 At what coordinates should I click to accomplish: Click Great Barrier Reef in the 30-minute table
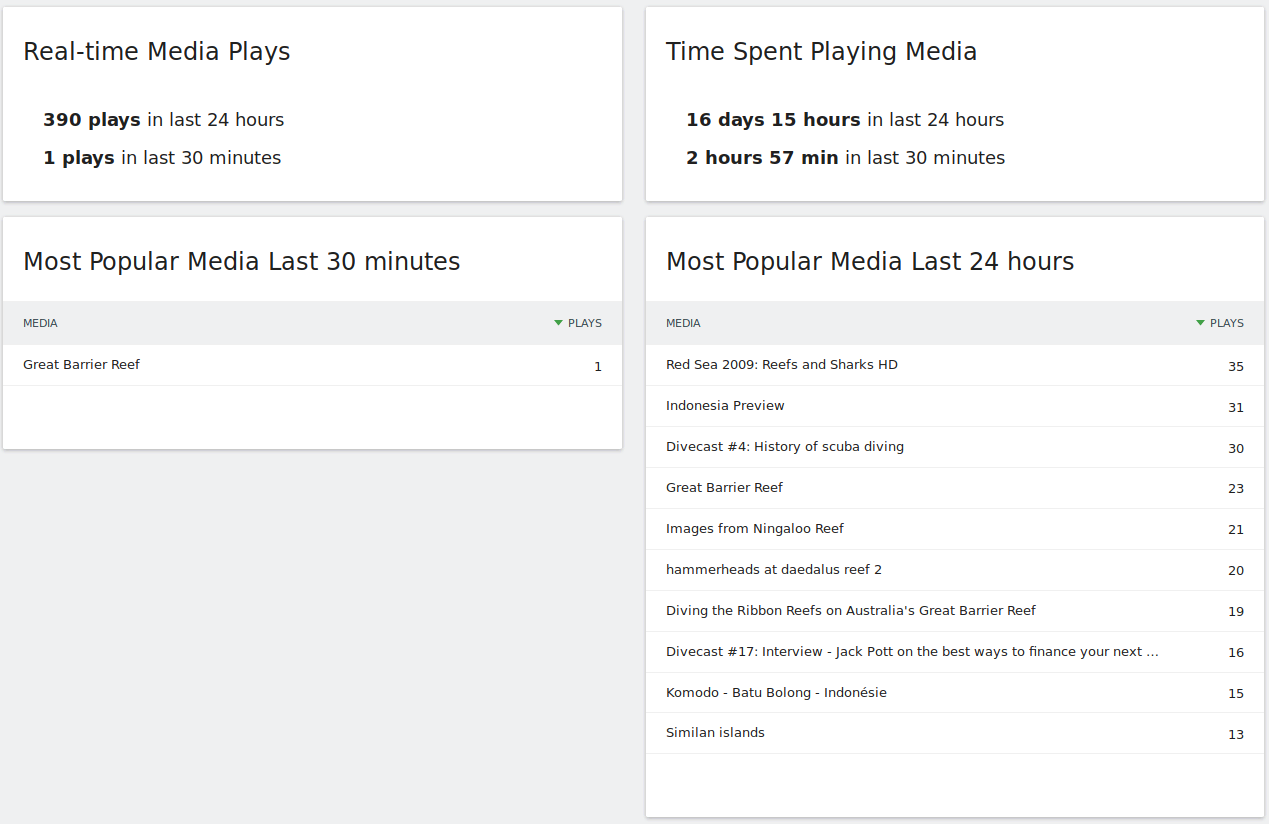point(81,365)
